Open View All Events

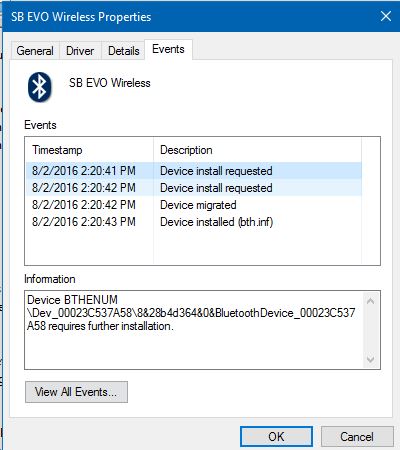point(76,392)
